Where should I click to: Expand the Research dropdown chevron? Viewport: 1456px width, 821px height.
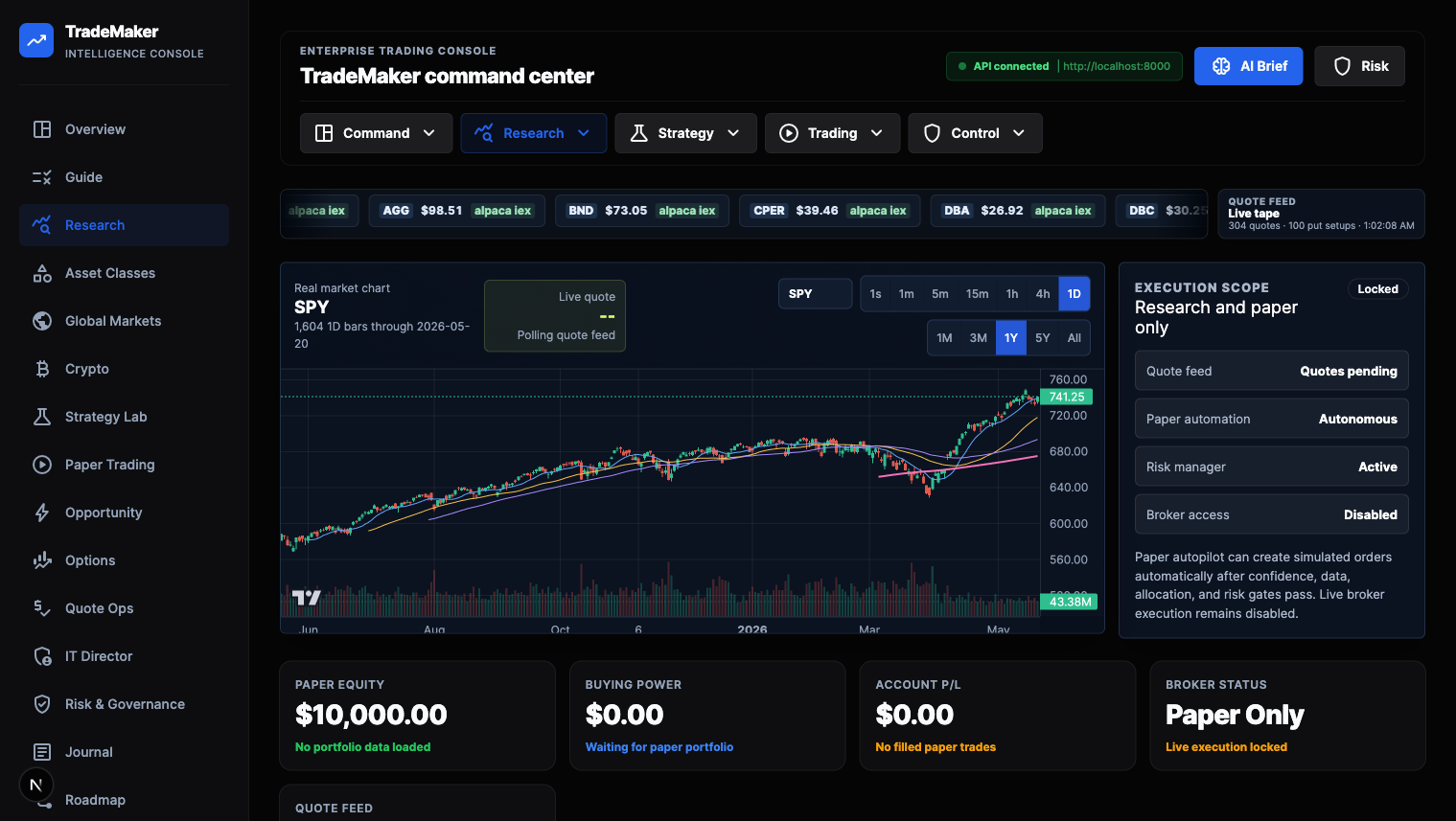pyautogui.click(x=584, y=133)
